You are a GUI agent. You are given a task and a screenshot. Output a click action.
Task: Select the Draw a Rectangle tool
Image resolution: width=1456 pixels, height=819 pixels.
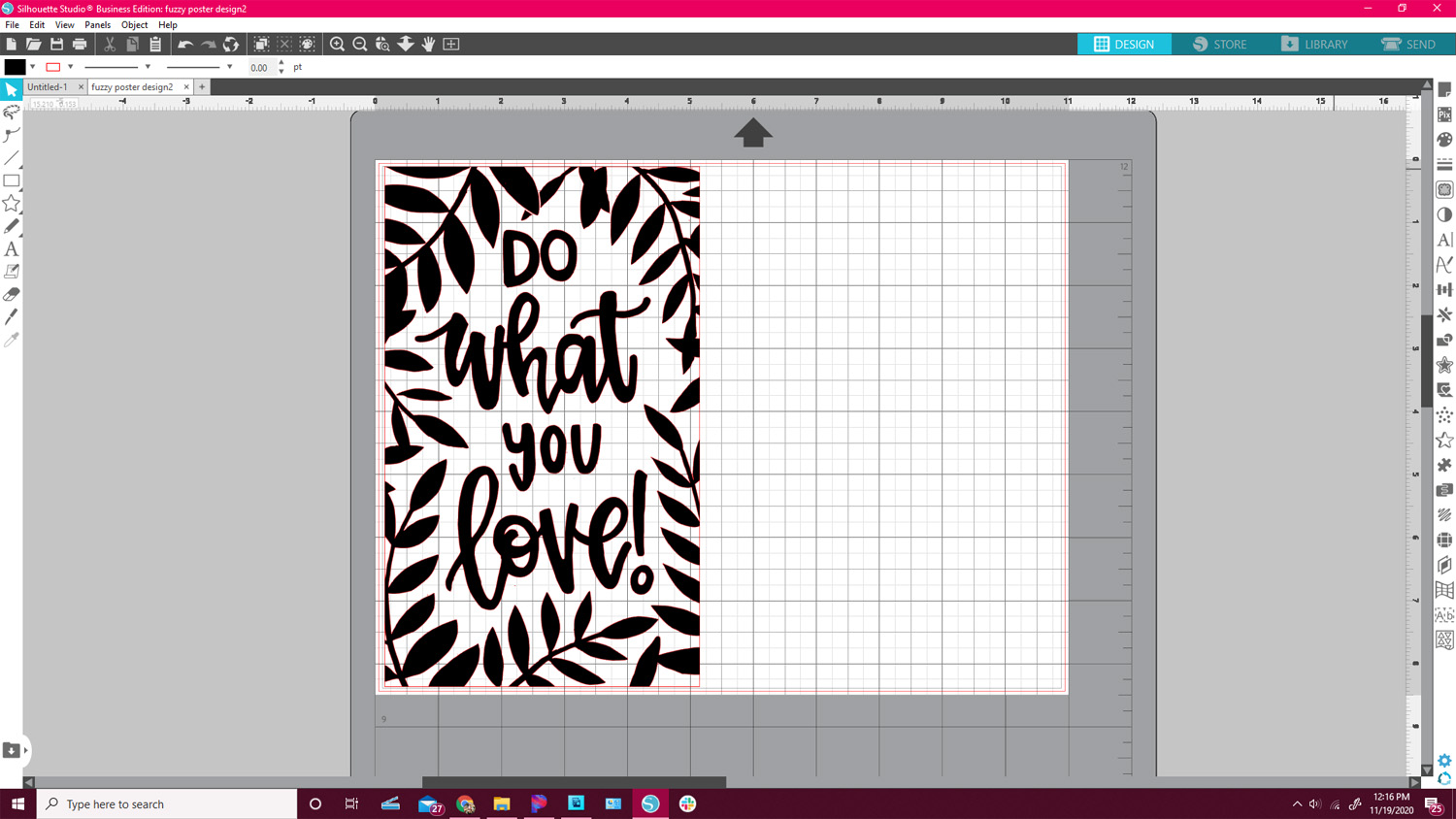(x=12, y=180)
